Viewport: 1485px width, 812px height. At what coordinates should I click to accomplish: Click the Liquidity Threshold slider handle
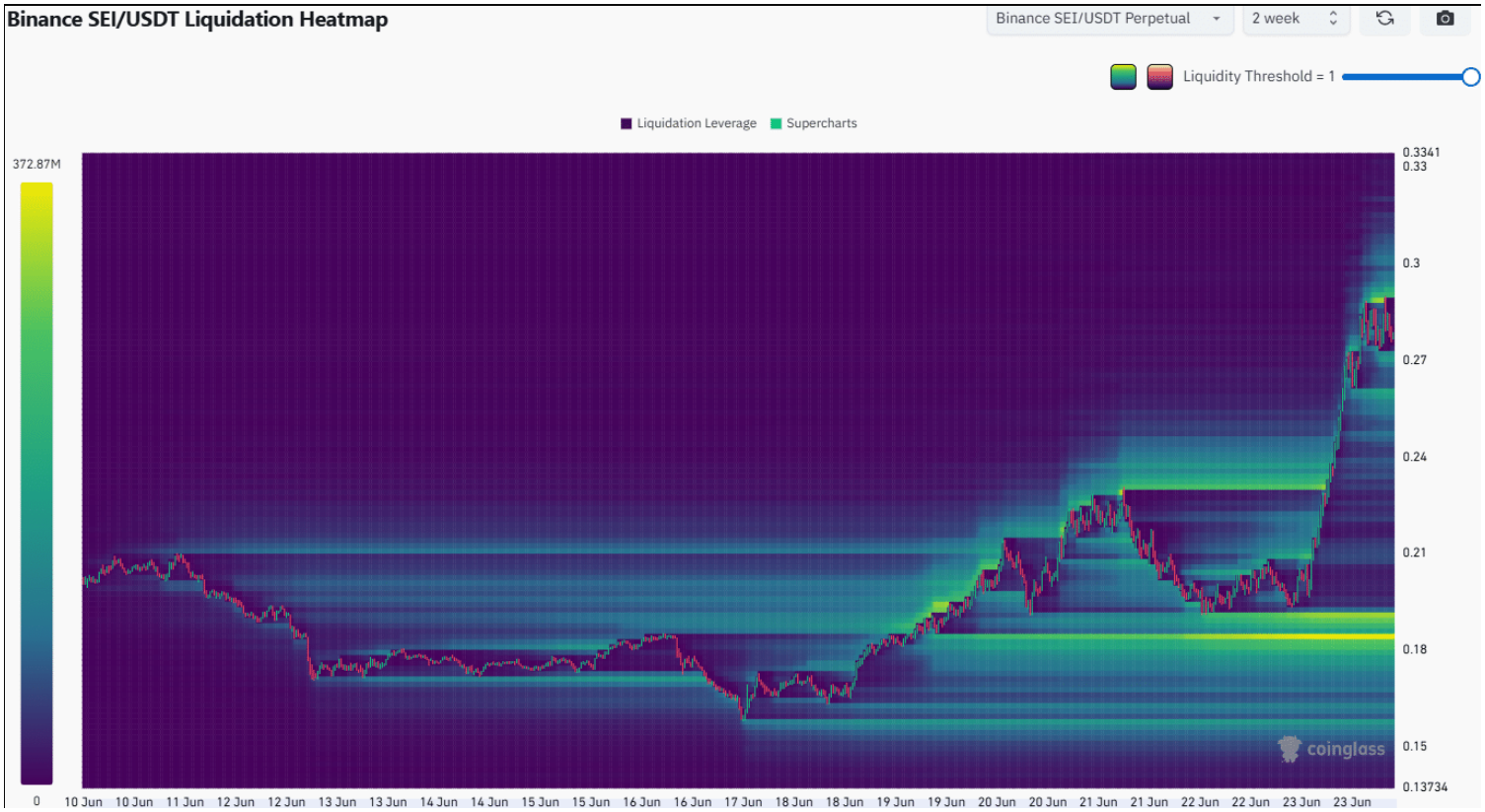tap(1470, 77)
